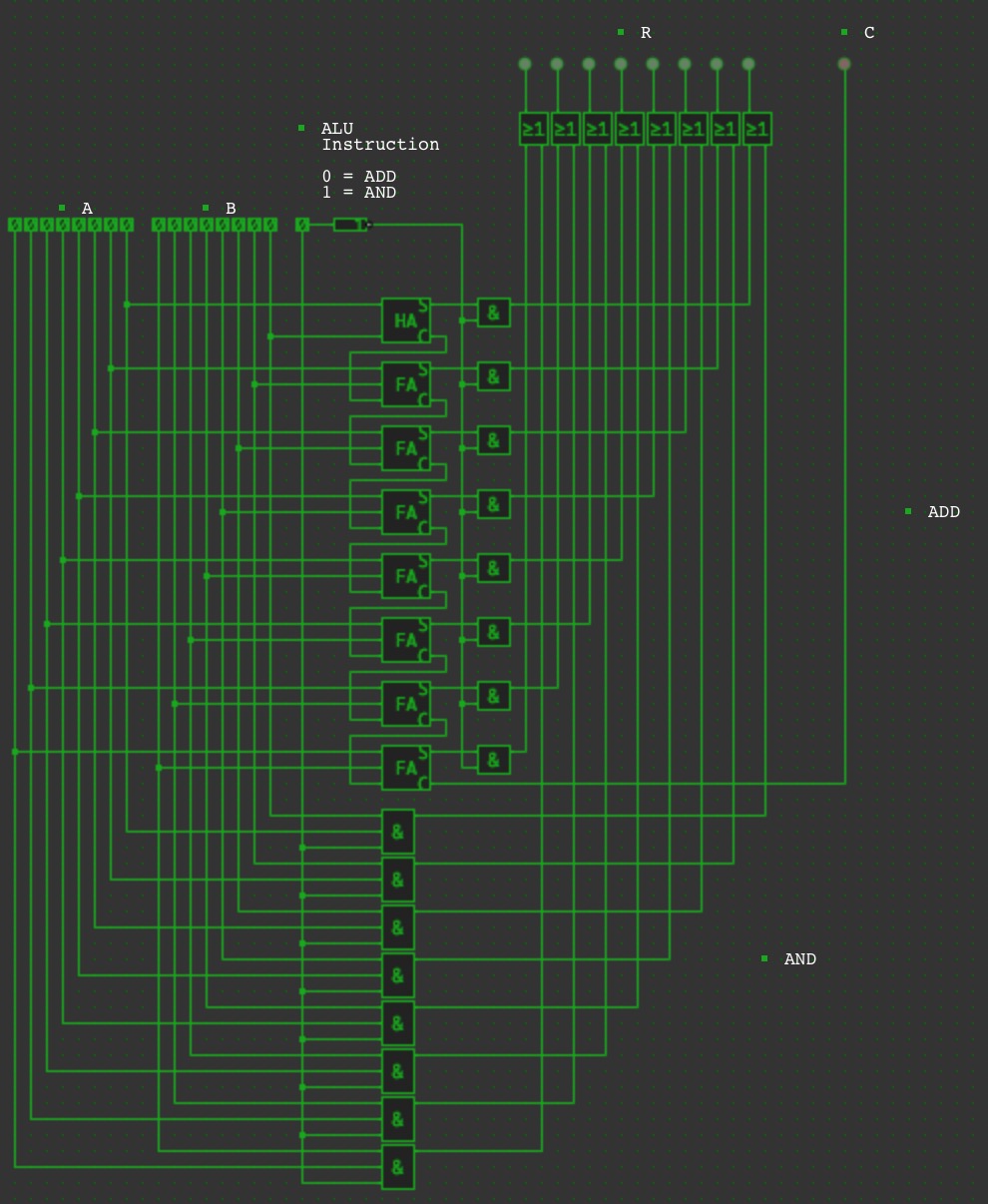This screenshot has height=1204, width=988.
Task: Select the bottommost large AND gate
Action: (x=398, y=1167)
